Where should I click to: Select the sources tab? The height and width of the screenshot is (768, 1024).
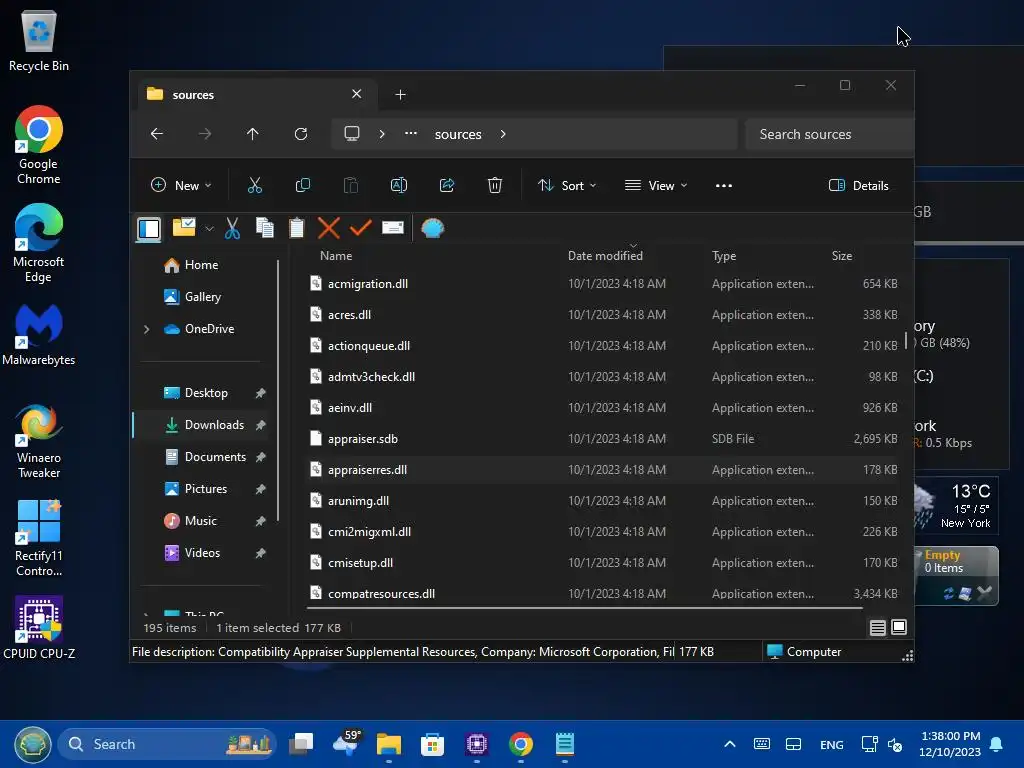click(x=255, y=95)
